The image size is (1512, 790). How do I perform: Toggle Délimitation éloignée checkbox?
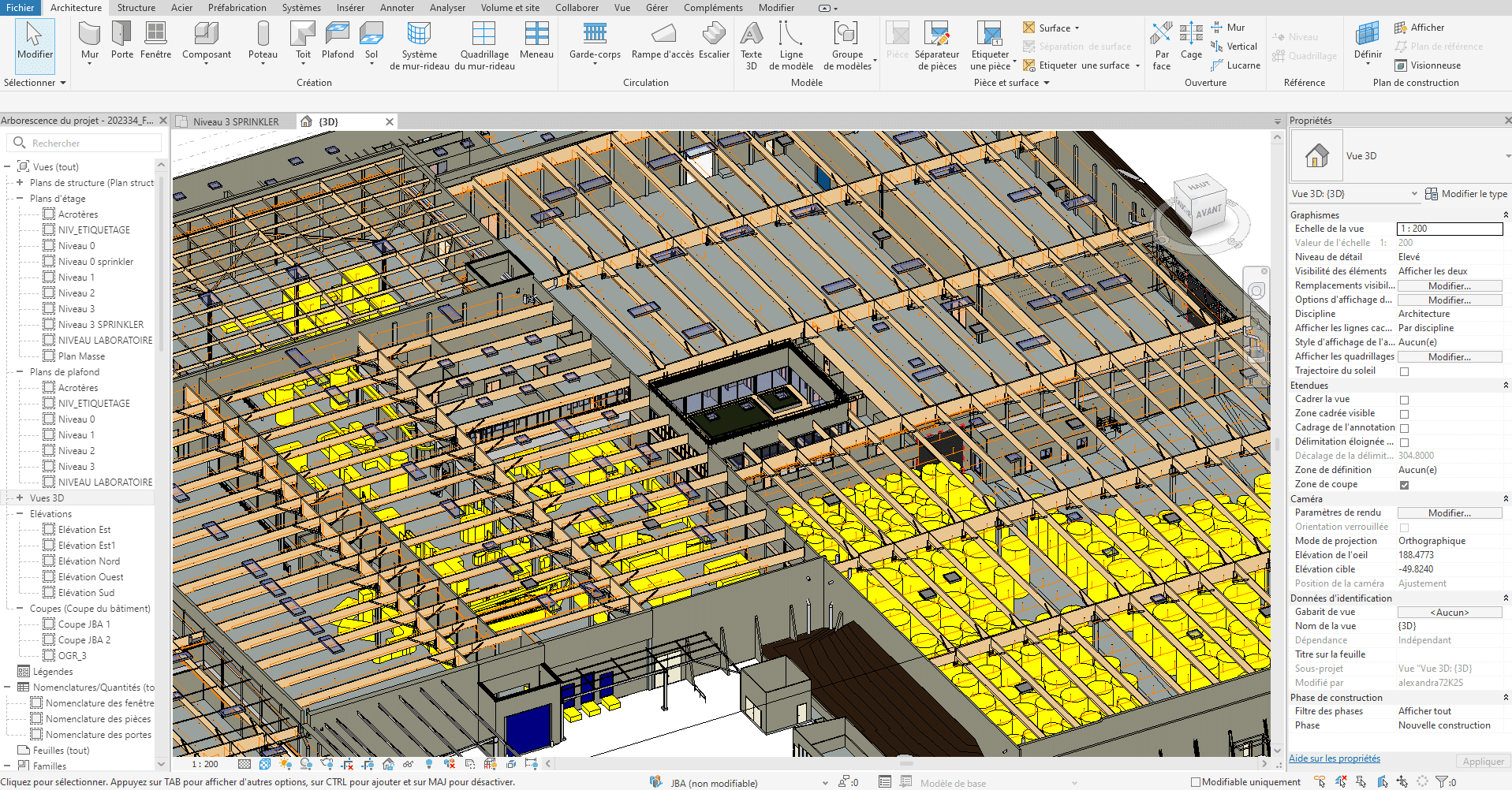pos(1404,442)
